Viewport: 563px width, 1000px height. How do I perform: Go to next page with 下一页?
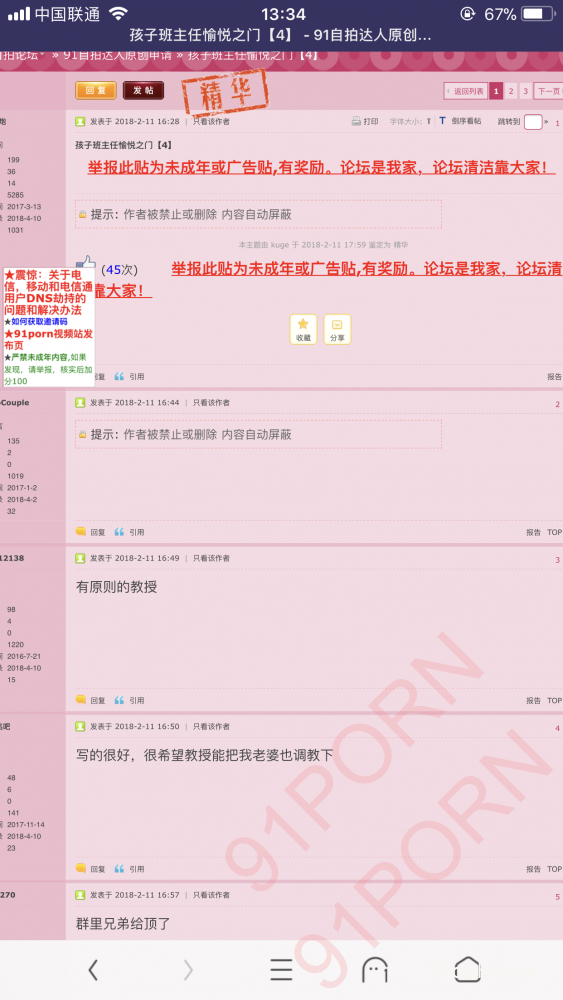(x=548, y=91)
